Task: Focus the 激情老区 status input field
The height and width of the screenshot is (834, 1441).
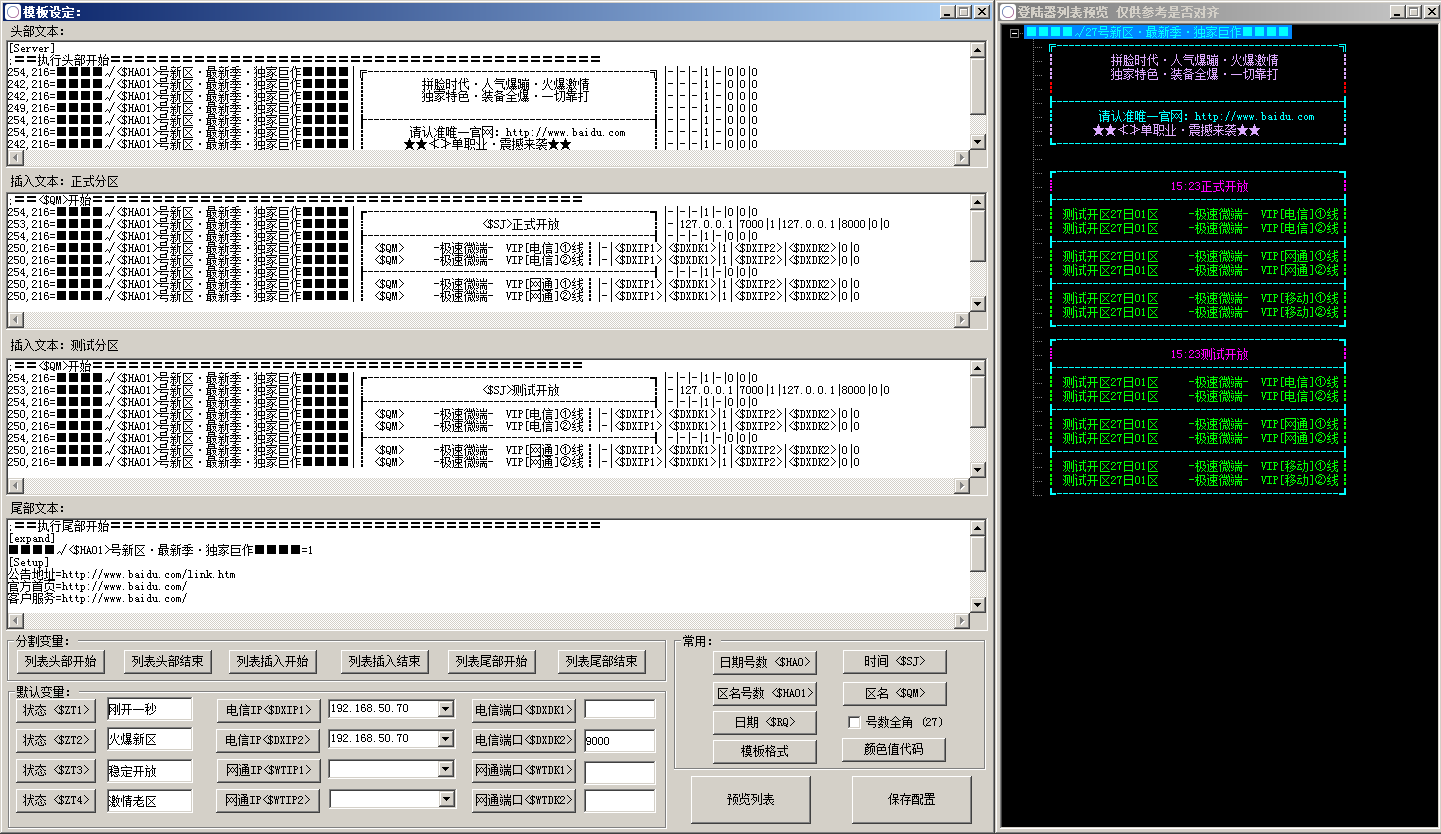Action: click(x=149, y=800)
